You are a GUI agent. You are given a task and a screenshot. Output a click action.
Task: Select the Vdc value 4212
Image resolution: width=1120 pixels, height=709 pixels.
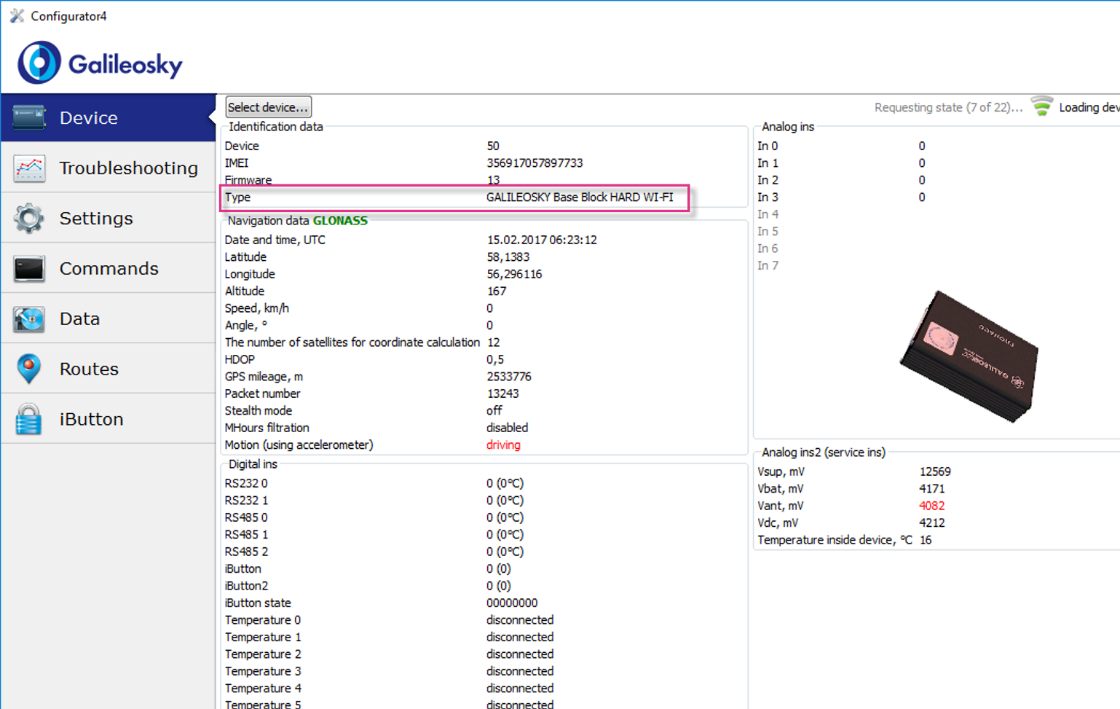pyautogui.click(x=932, y=523)
